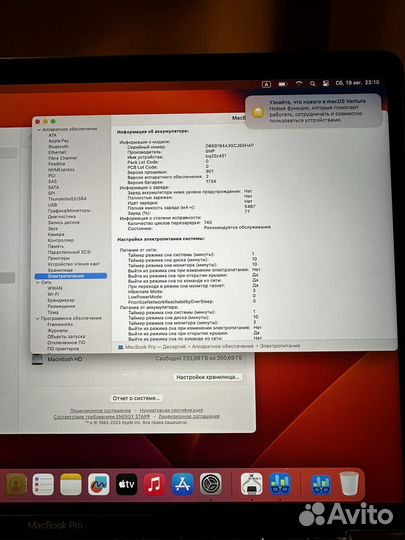This screenshot has width=405, height=540.
Task: Launch the Notes app in Dock
Action: pos(71,484)
